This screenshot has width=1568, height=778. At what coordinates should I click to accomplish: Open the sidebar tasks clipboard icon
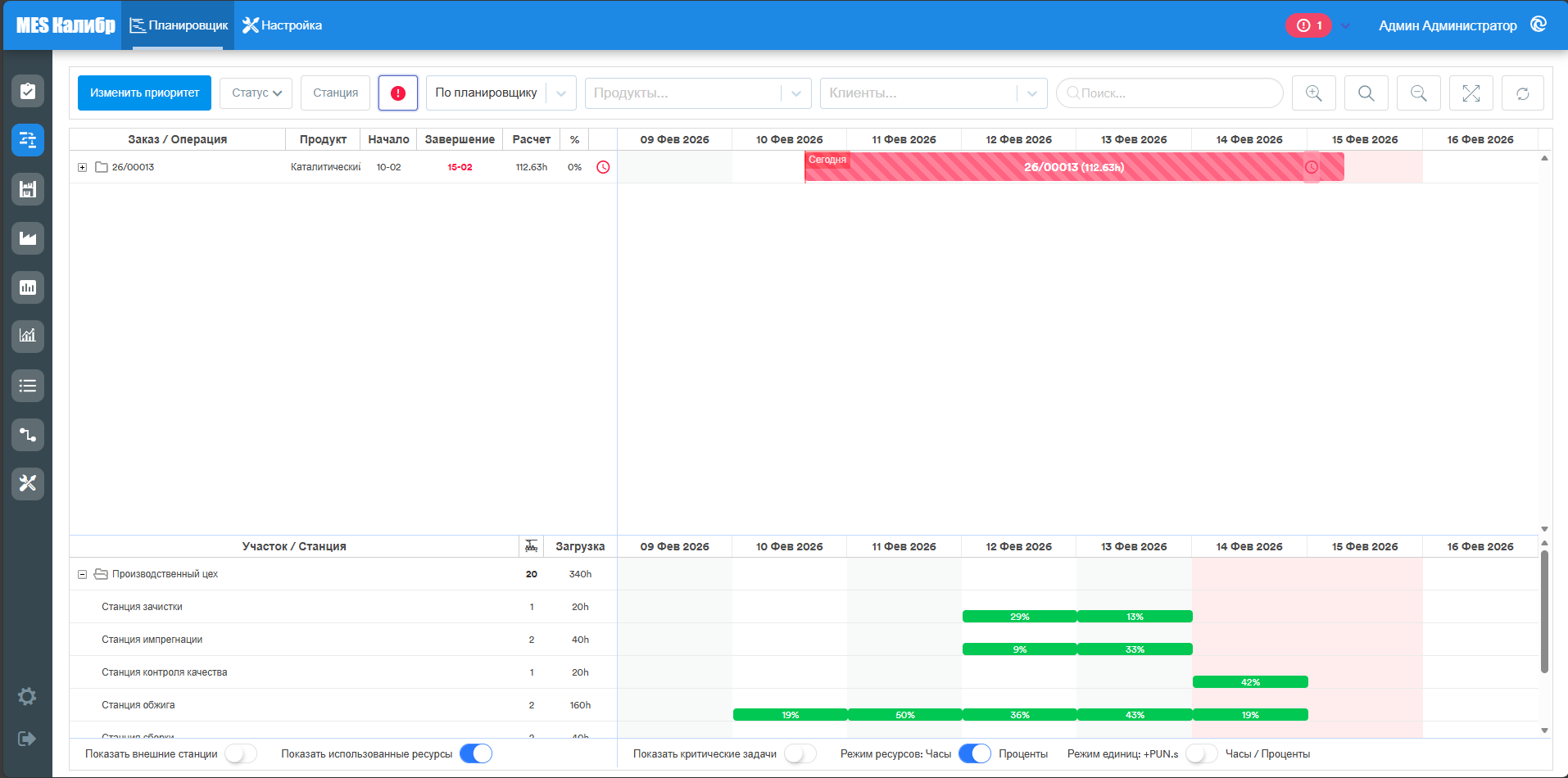pos(28,91)
